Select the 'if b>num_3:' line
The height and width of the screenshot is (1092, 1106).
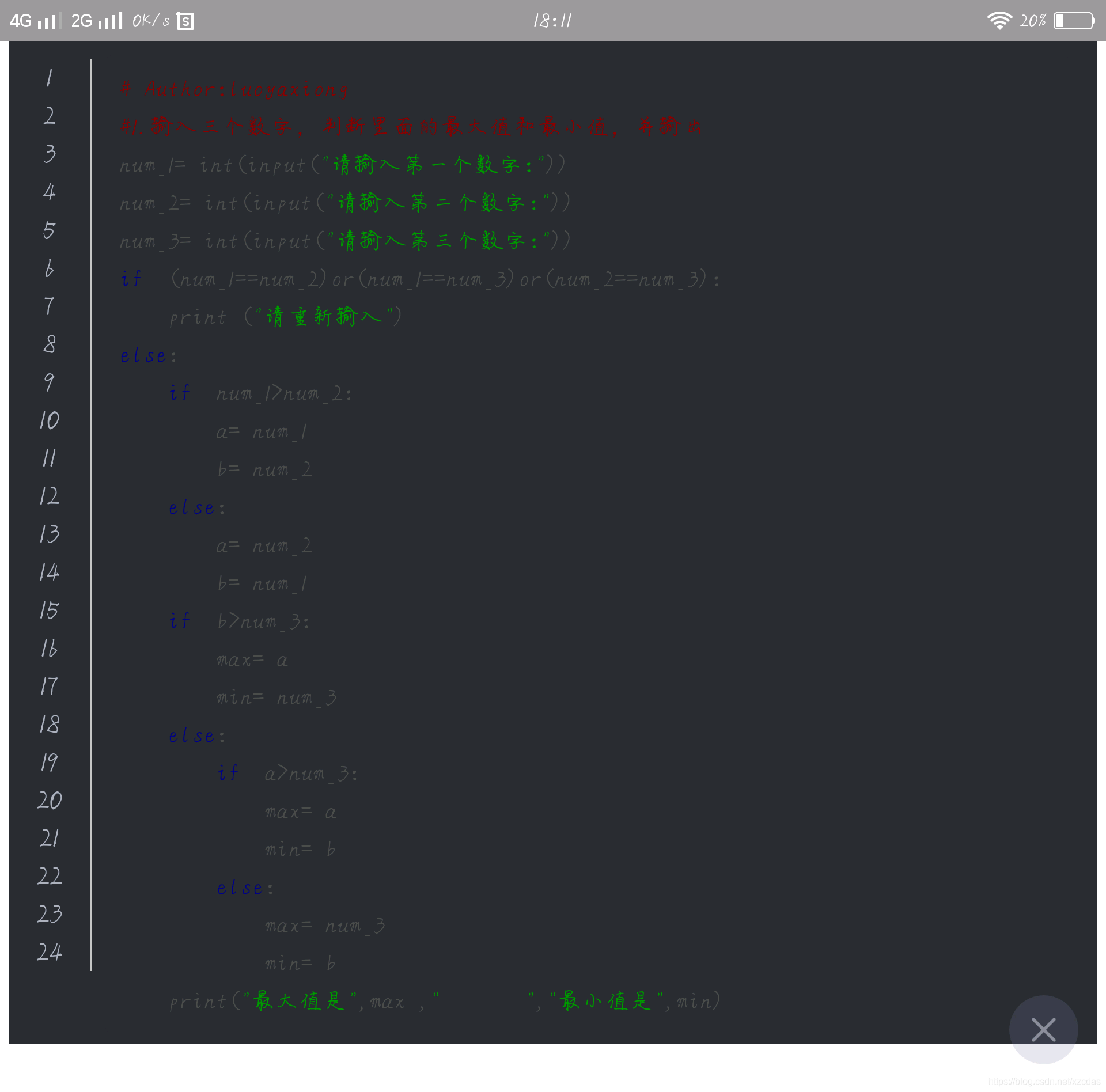pos(240,621)
